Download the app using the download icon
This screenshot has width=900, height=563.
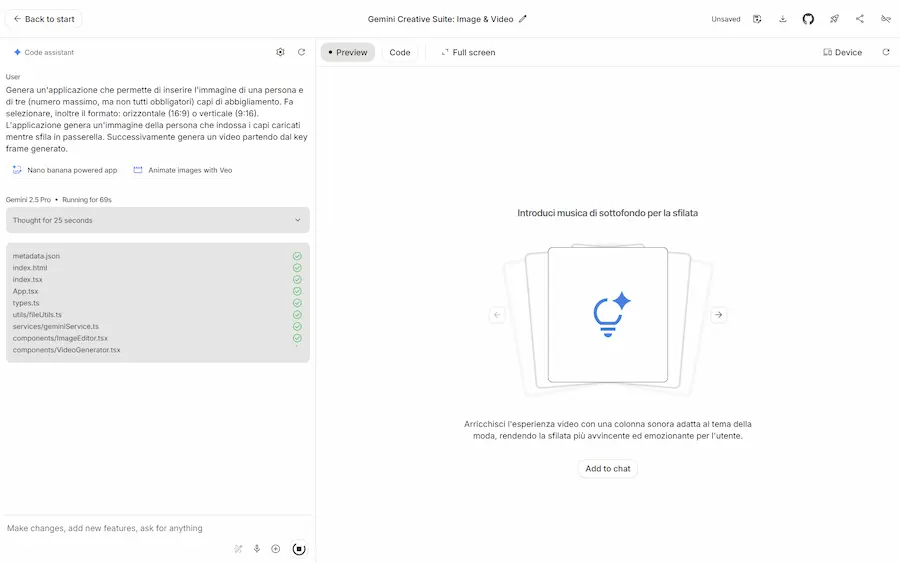click(783, 19)
